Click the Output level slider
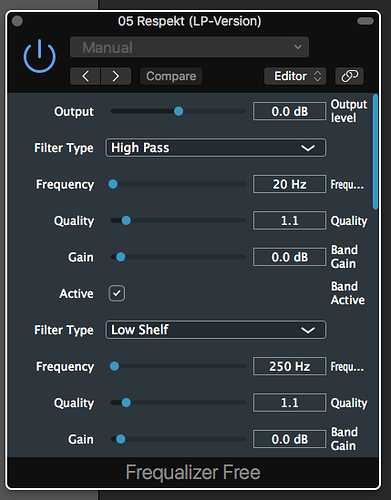 pyautogui.click(x=178, y=111)
